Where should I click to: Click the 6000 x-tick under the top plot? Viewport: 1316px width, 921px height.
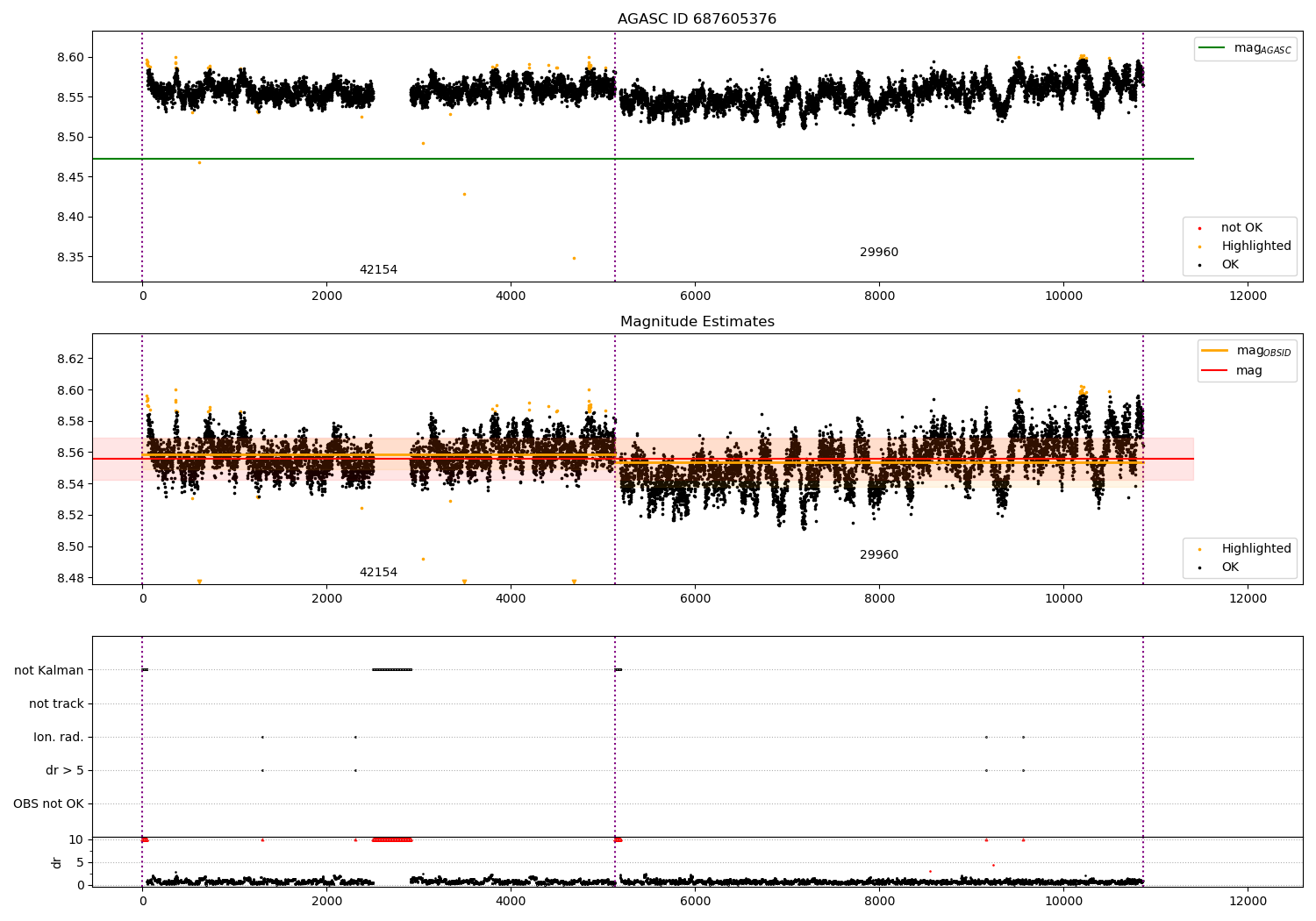tap(695, 296)
